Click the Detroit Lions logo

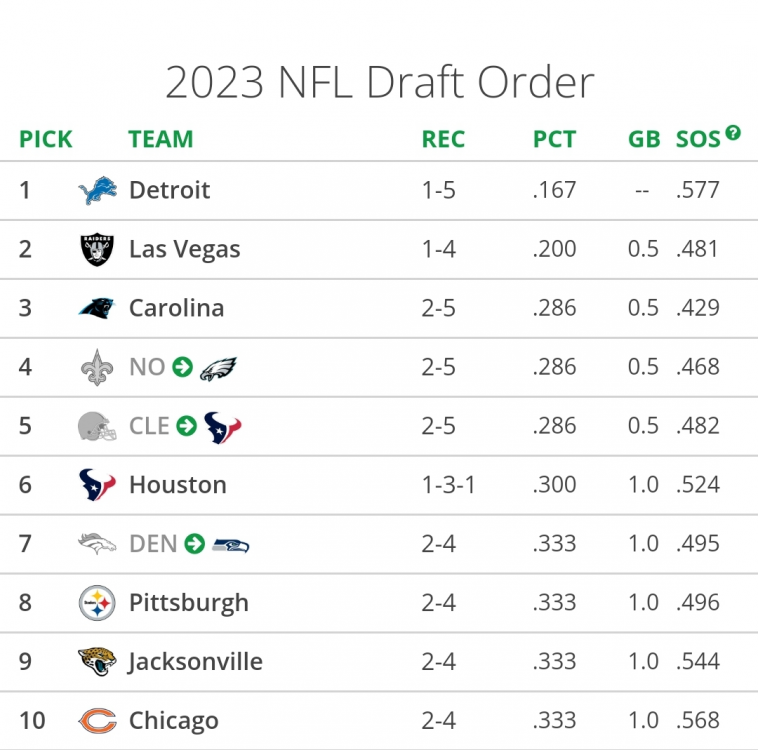click(x=97, y=190)
